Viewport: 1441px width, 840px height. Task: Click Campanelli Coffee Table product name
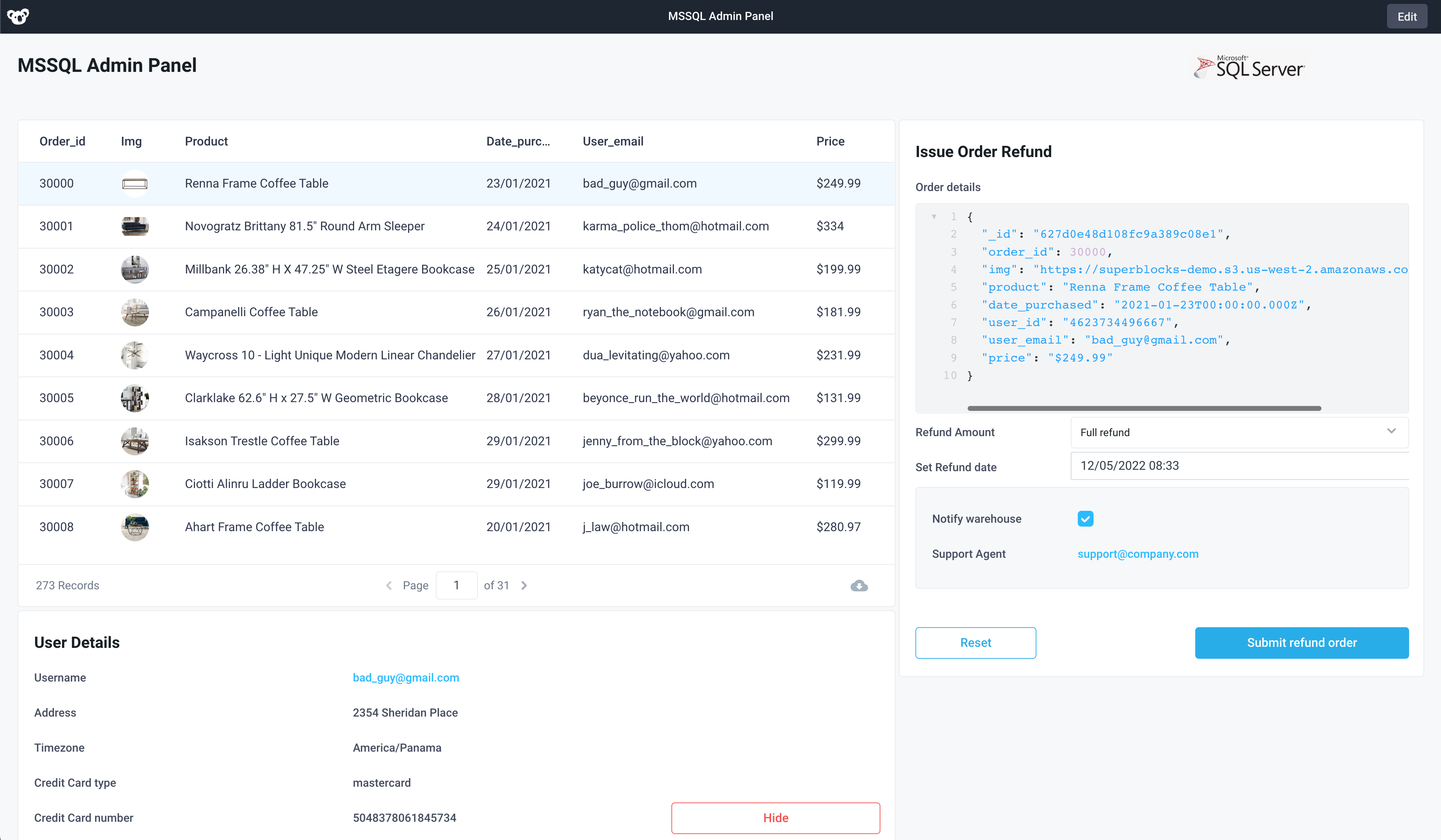[251, 312]
